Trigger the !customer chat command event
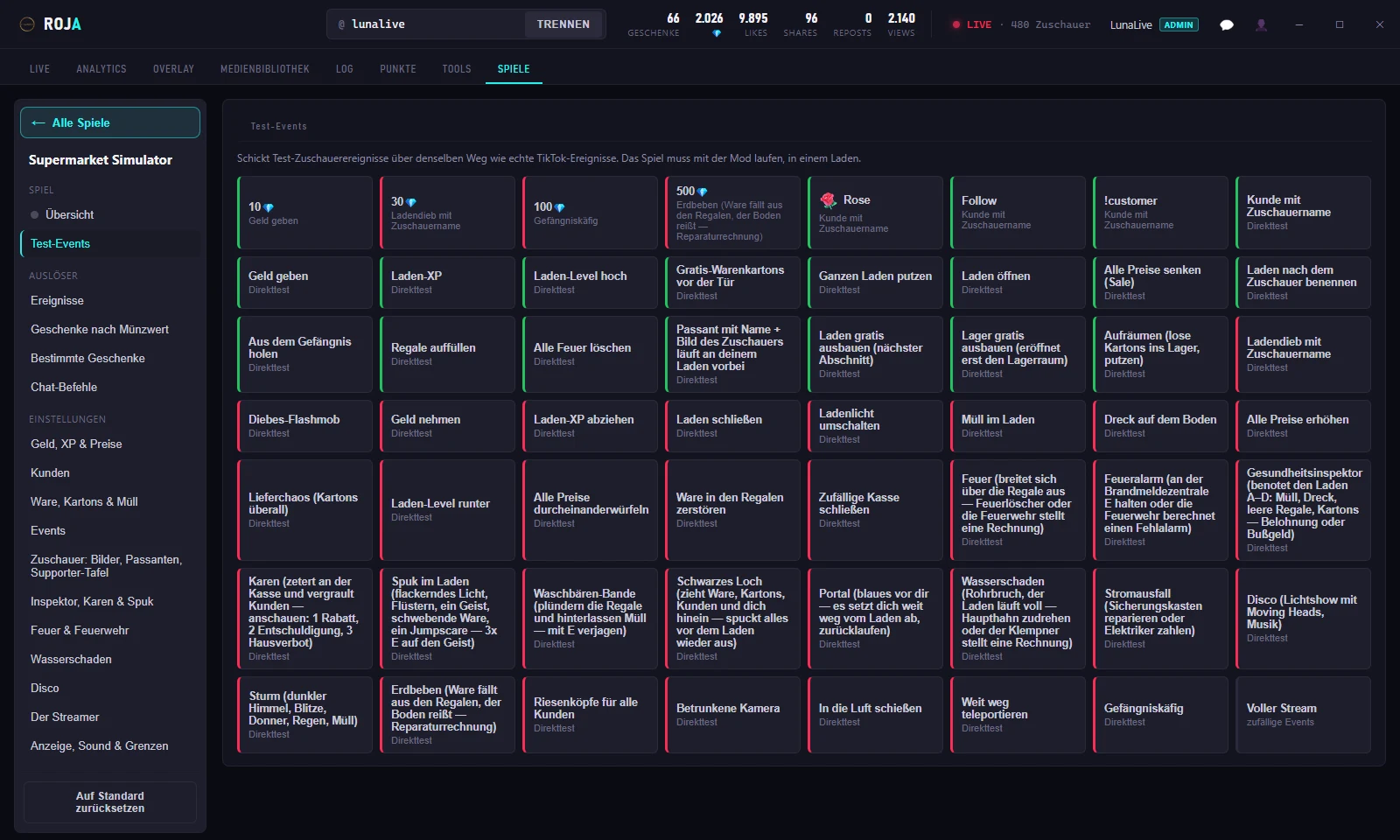 (1160, 213)
